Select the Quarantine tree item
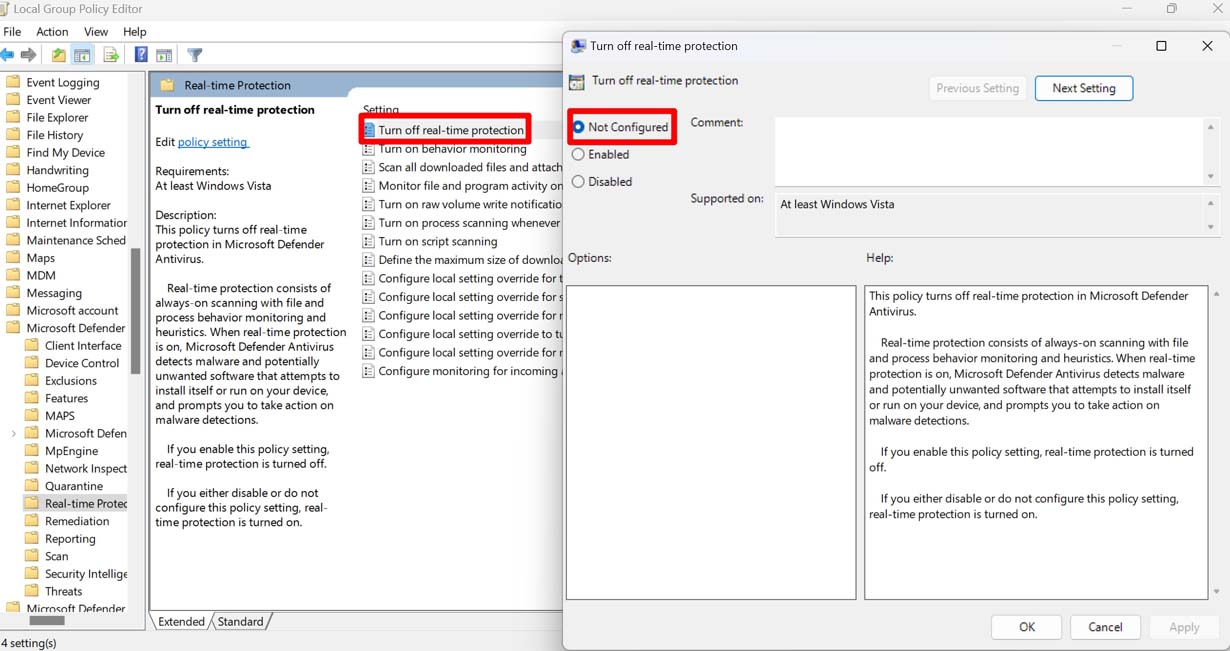 (77, 485)
